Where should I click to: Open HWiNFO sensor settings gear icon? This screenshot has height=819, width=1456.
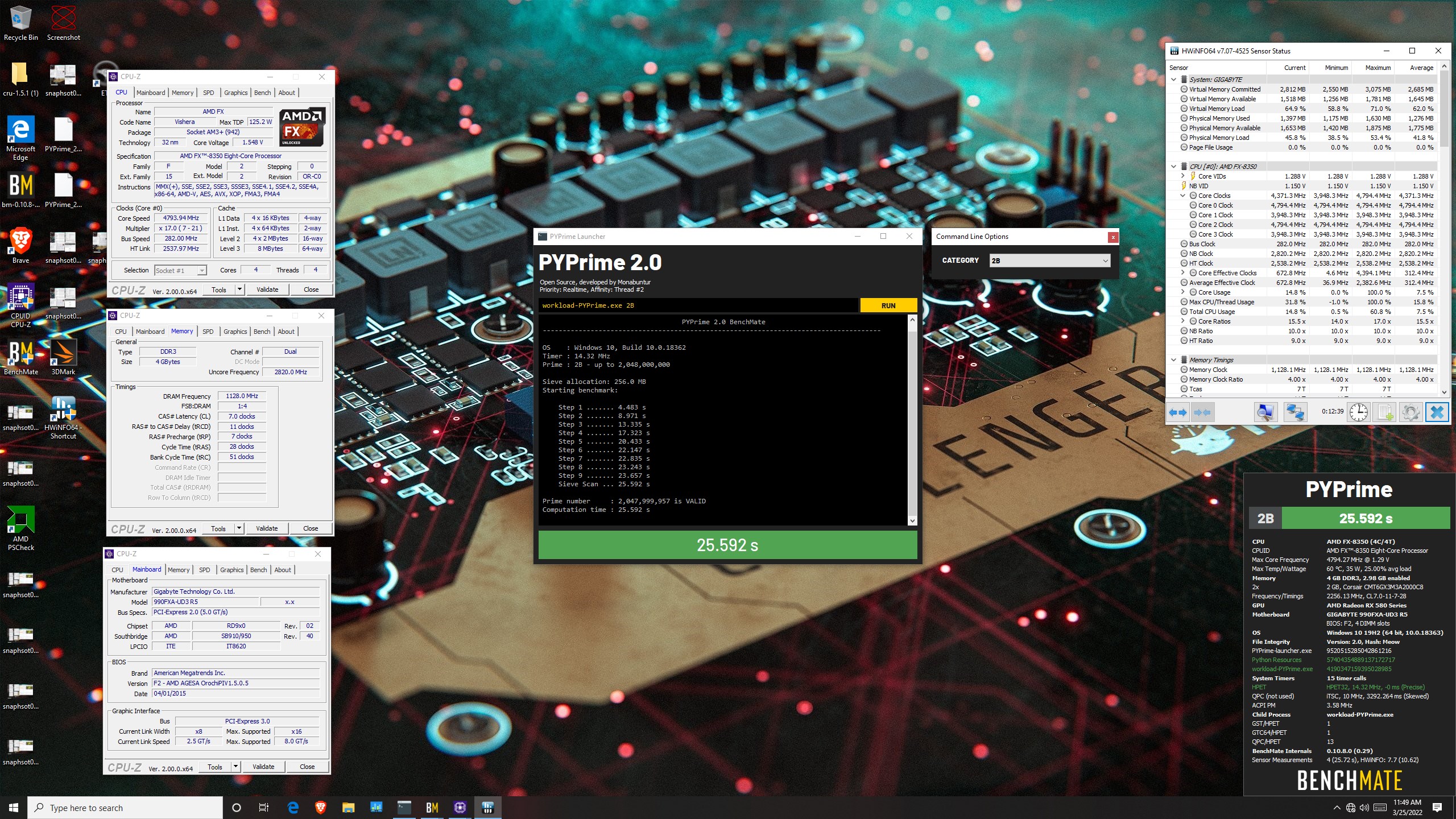(1410, 412)
